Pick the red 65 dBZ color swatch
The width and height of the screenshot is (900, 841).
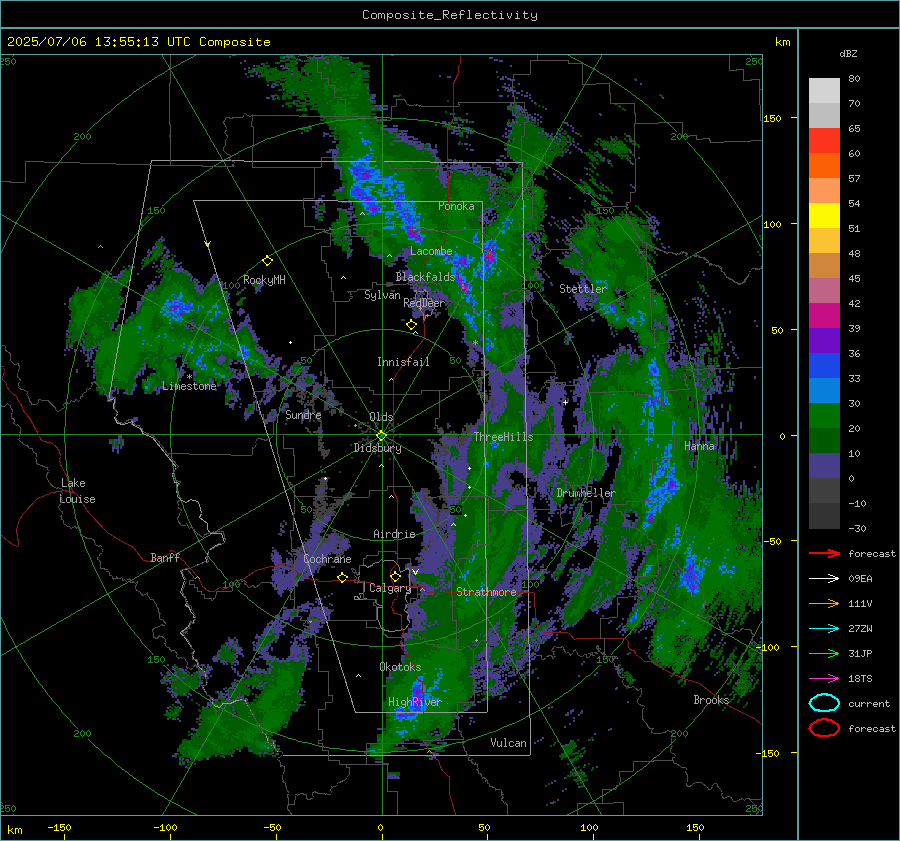pos(824,141)
